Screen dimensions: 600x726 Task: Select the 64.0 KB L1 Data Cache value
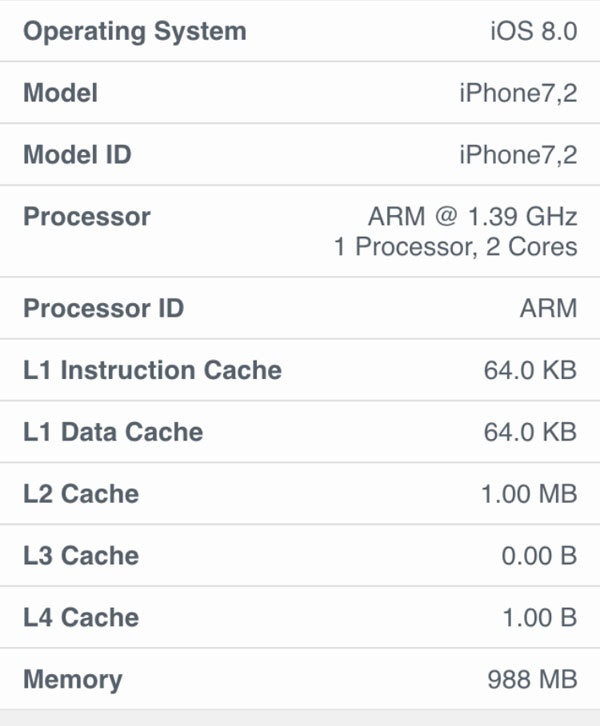[530, 432]
